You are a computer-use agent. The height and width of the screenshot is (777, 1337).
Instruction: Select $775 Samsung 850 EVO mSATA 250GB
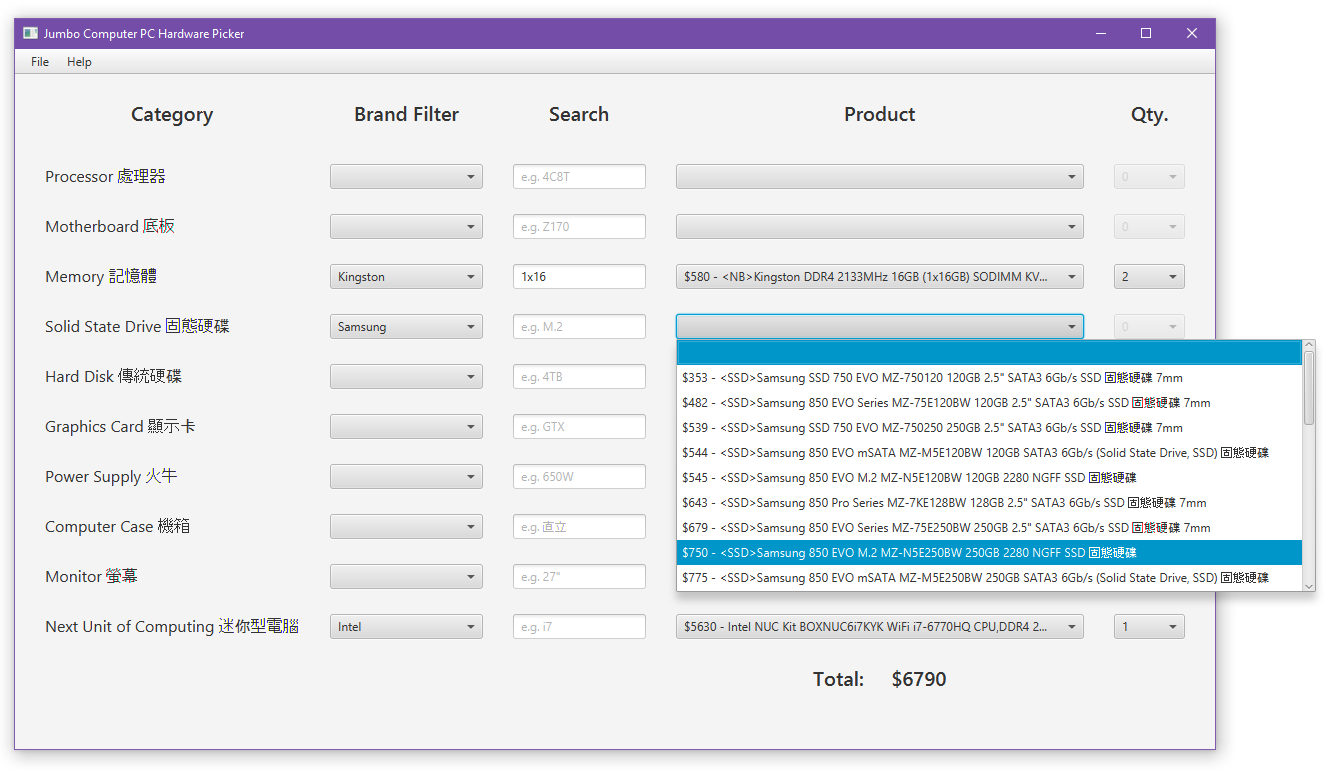pyautogui.click(x=989, y=578)
